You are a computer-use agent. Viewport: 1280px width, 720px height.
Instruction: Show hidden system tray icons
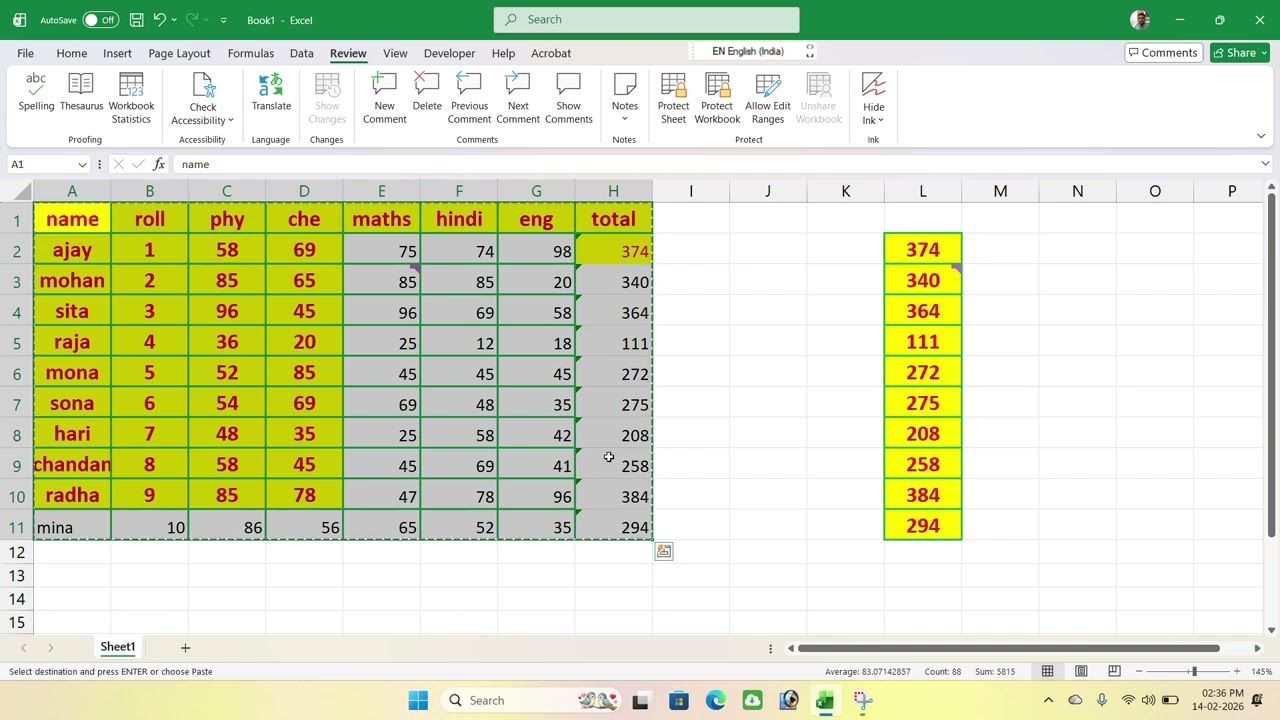1048,700
